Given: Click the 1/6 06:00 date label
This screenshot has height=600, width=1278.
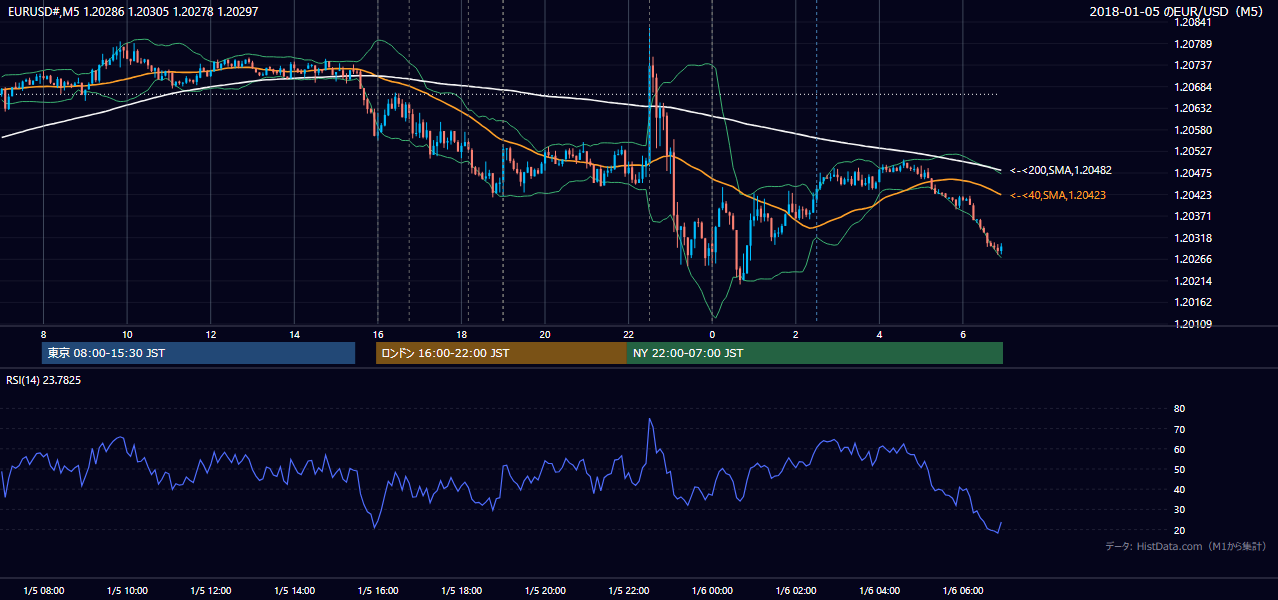Looking at the screenshot, I should coord(963,591).
